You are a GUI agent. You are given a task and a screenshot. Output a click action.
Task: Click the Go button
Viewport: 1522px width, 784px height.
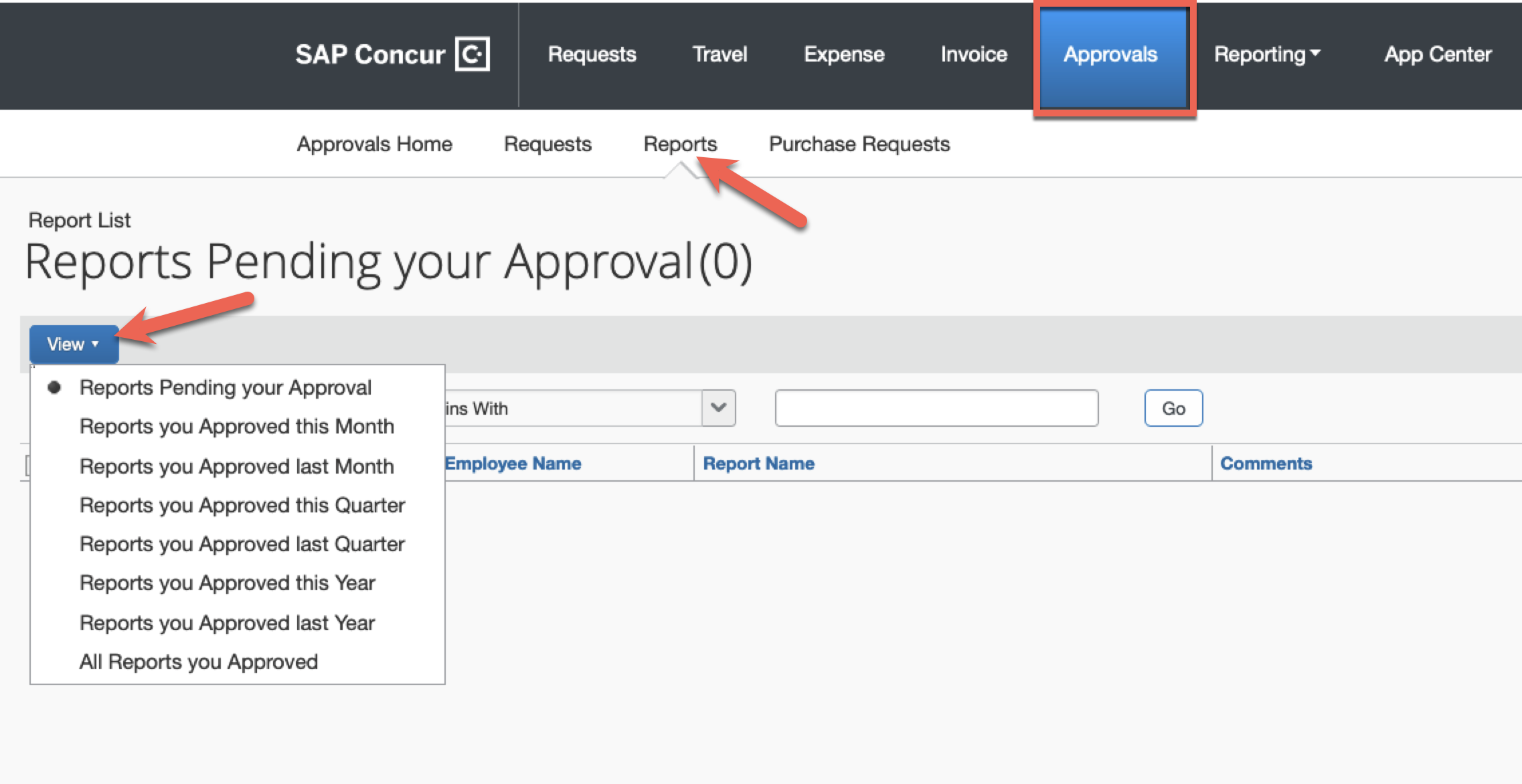[x=1173, y=407]
